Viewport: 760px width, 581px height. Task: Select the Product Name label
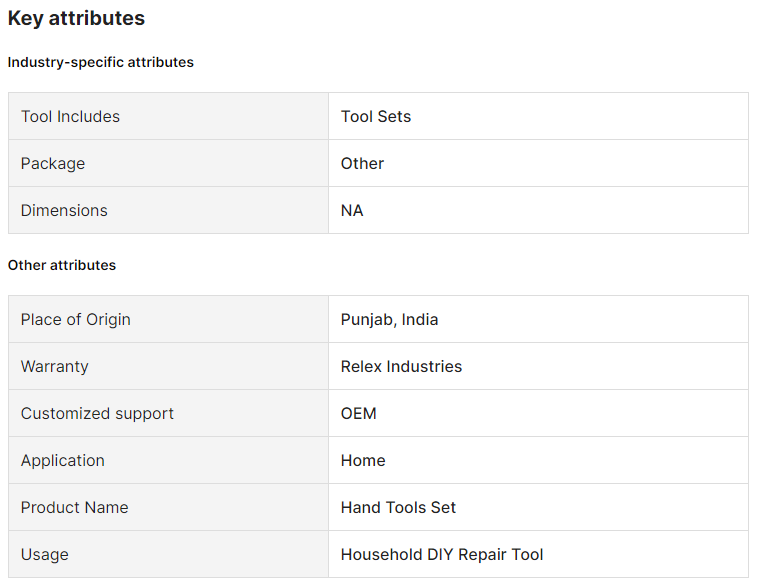75,507
